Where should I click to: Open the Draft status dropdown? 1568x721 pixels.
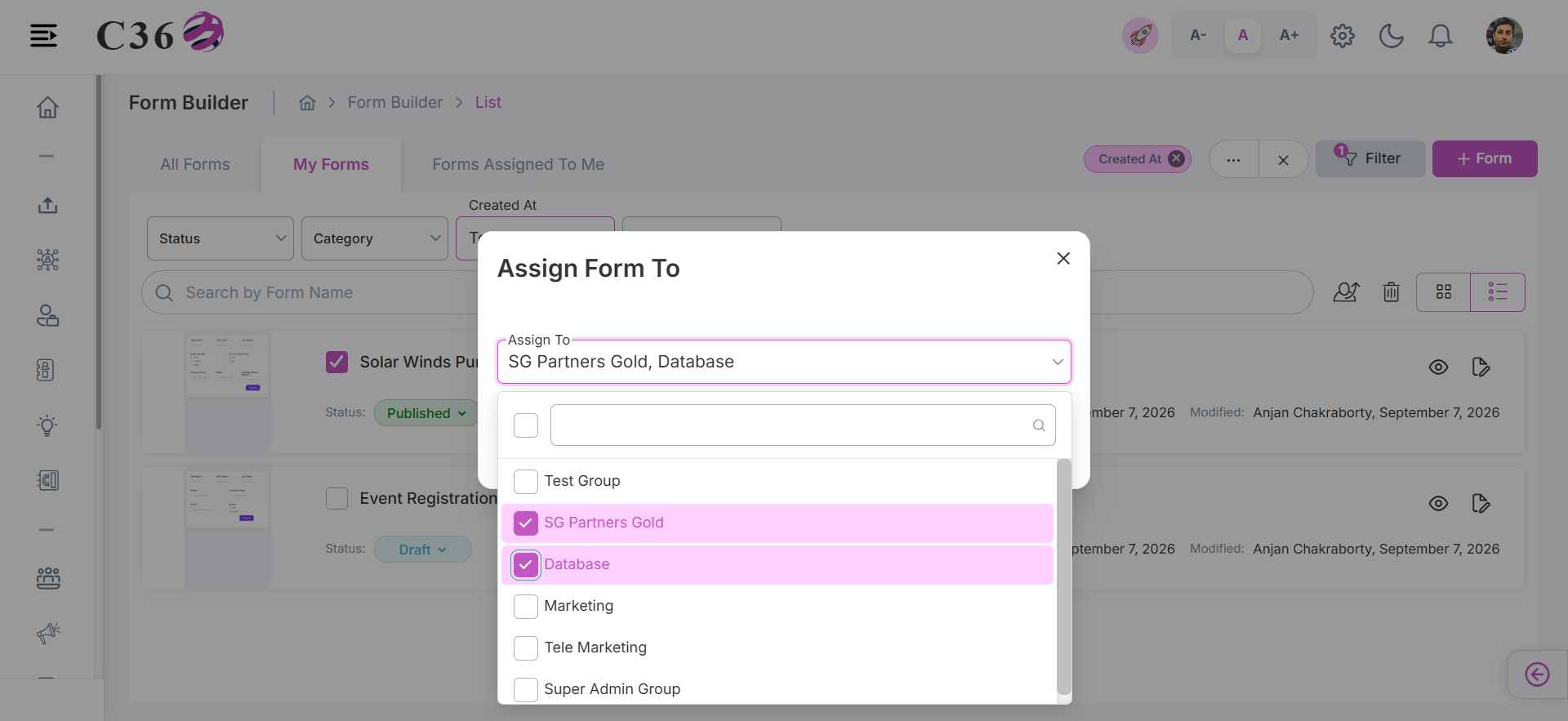click(423, 550)
